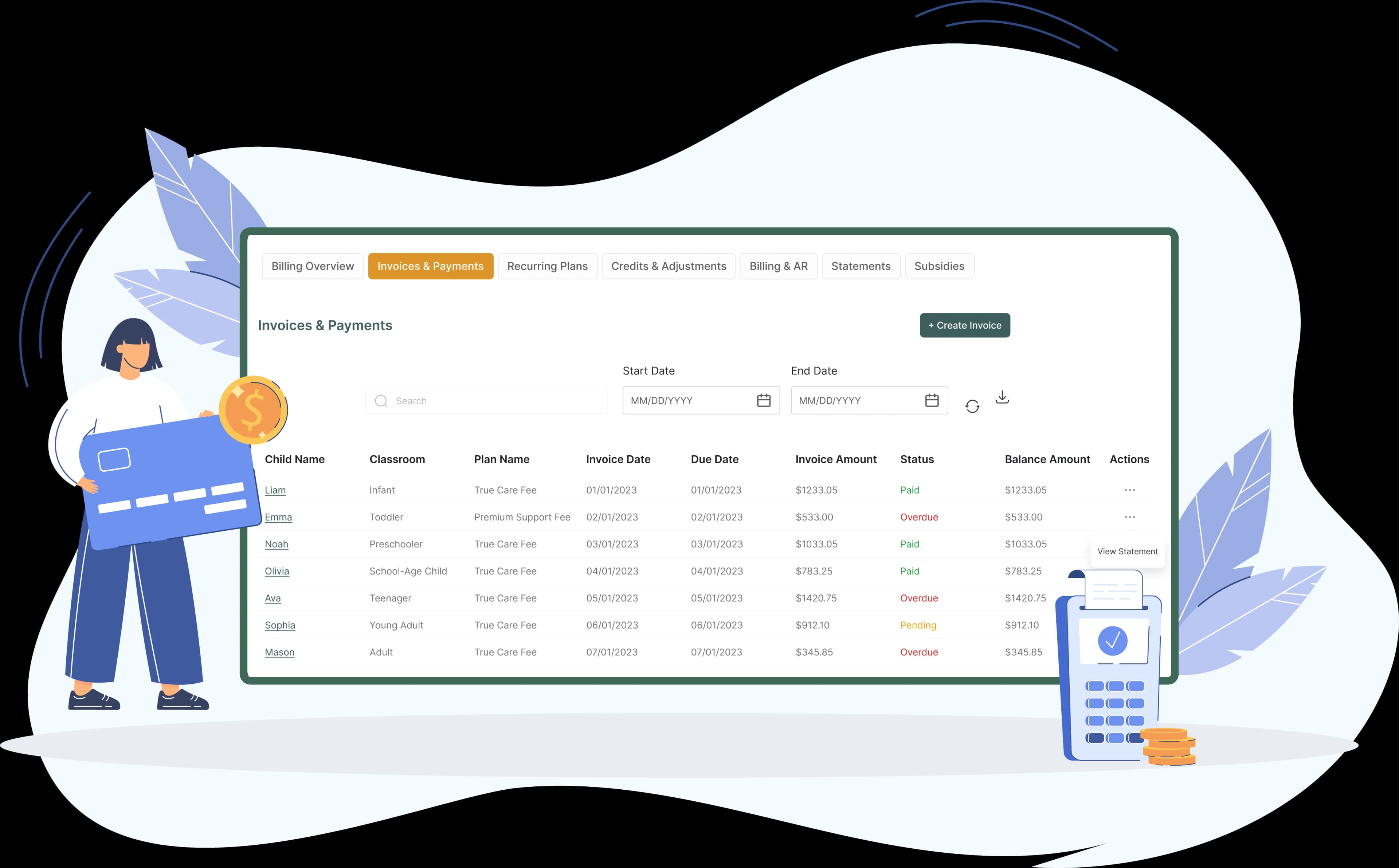Click the refresh invoices icon
Viewport: 1399px width, 868px height.
click(x=972, y=405)
